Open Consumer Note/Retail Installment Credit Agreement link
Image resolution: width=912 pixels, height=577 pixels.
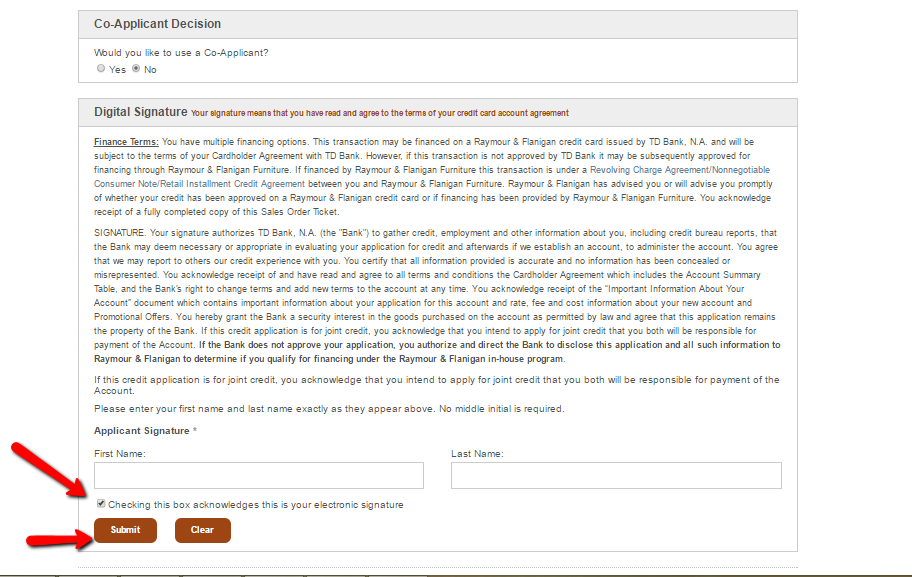tap(200, 184)
